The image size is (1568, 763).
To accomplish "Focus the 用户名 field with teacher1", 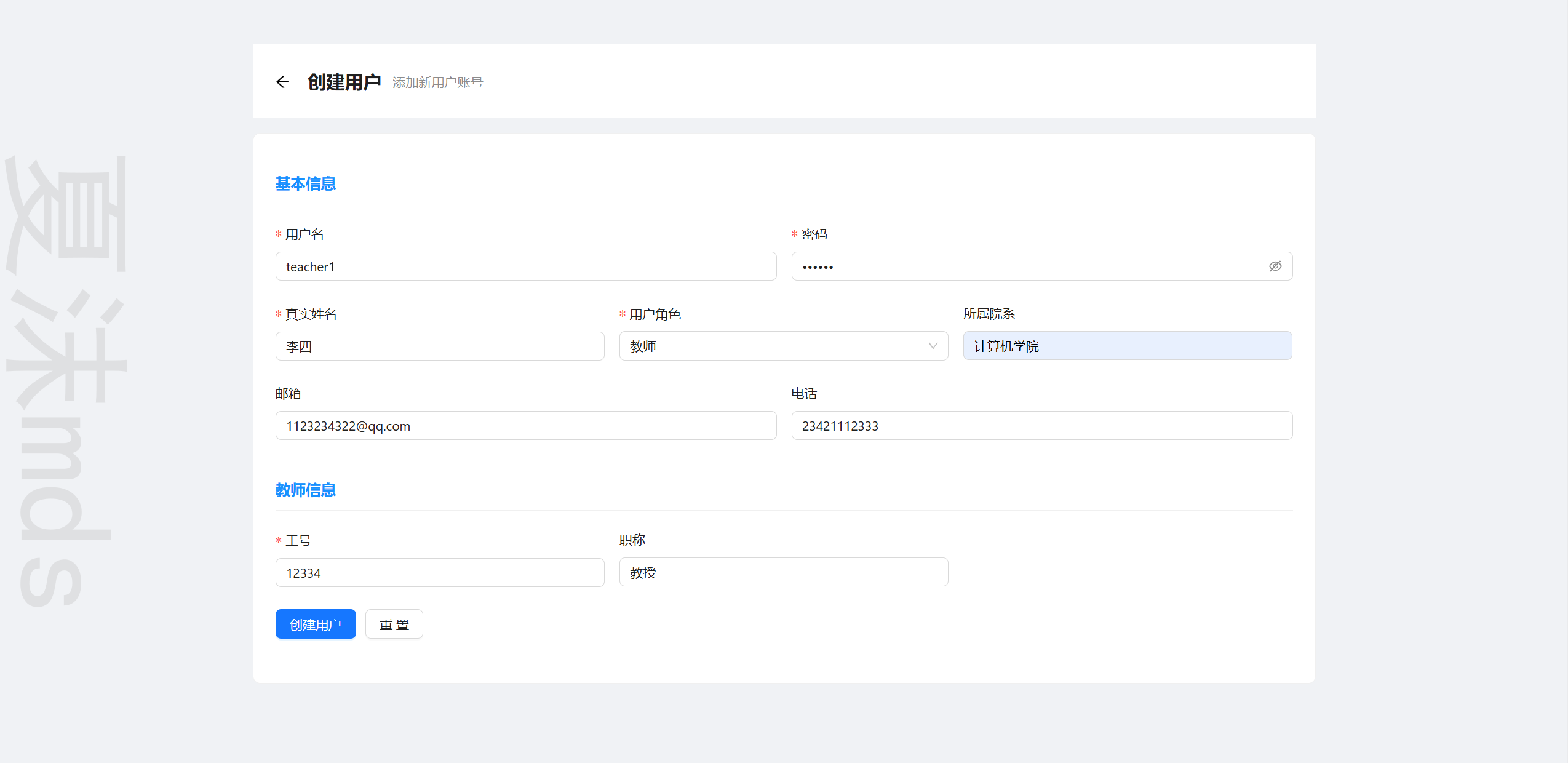I will 525,266.
